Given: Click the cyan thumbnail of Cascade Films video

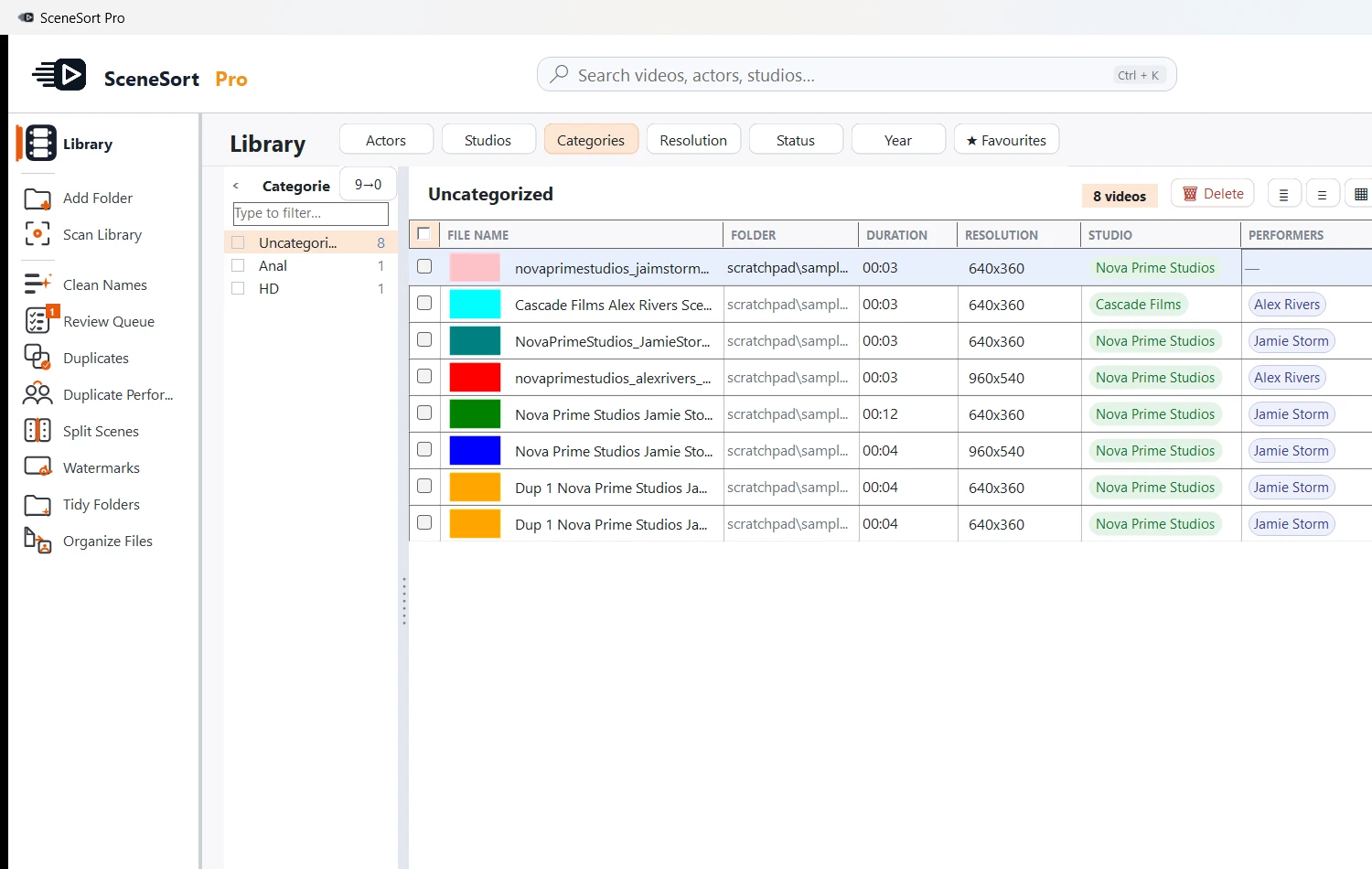Looking at the screenshot, I should [475, 304].
